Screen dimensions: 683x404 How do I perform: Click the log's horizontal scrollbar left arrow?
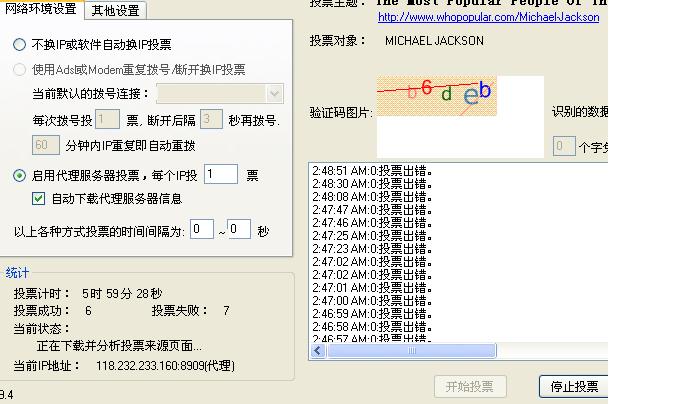[x=320, y=351]
